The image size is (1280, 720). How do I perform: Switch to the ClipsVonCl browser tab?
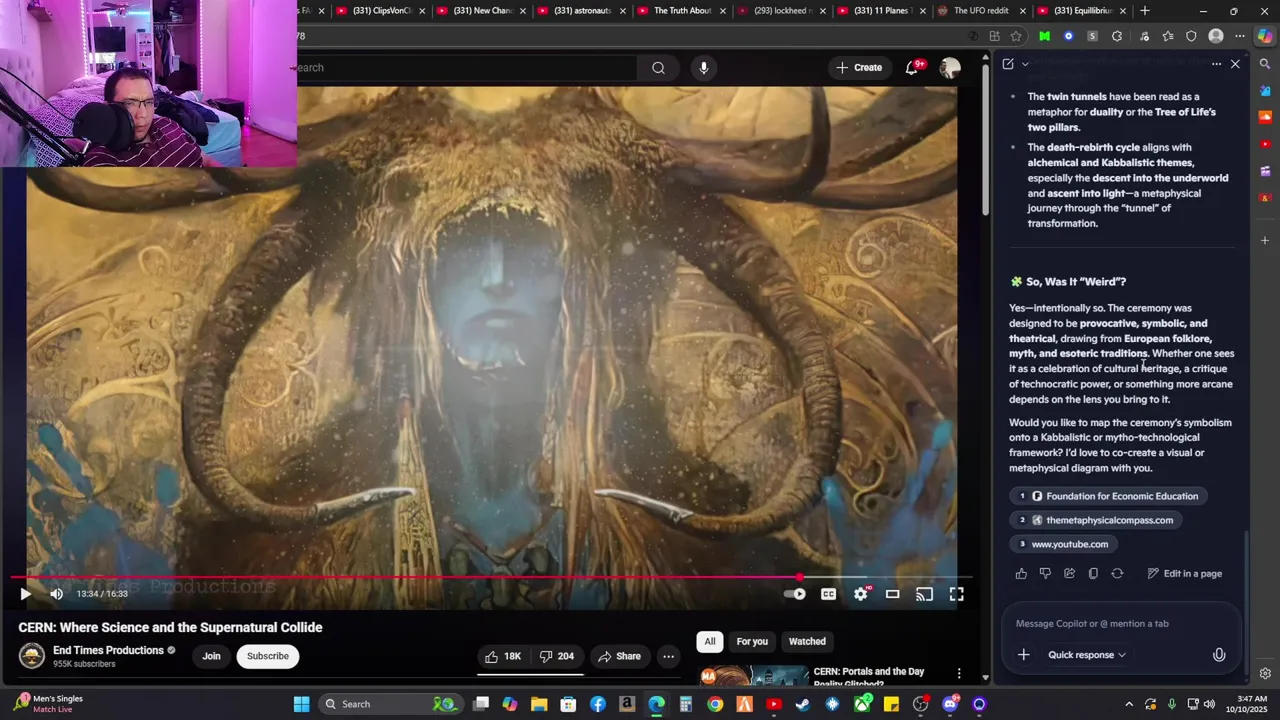click(x=380, y=11)
